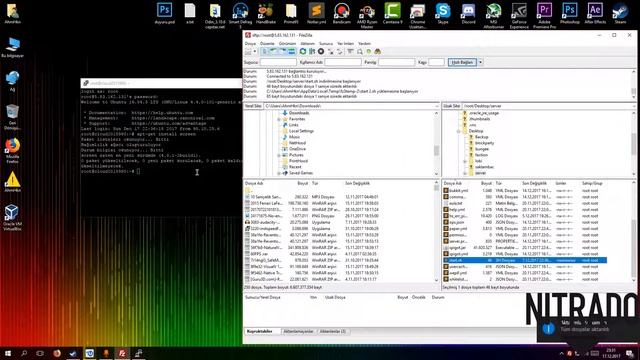
Task: Click the refresh file lists toolbar icon
Action: pyautogui.click(x=303, y=52)
